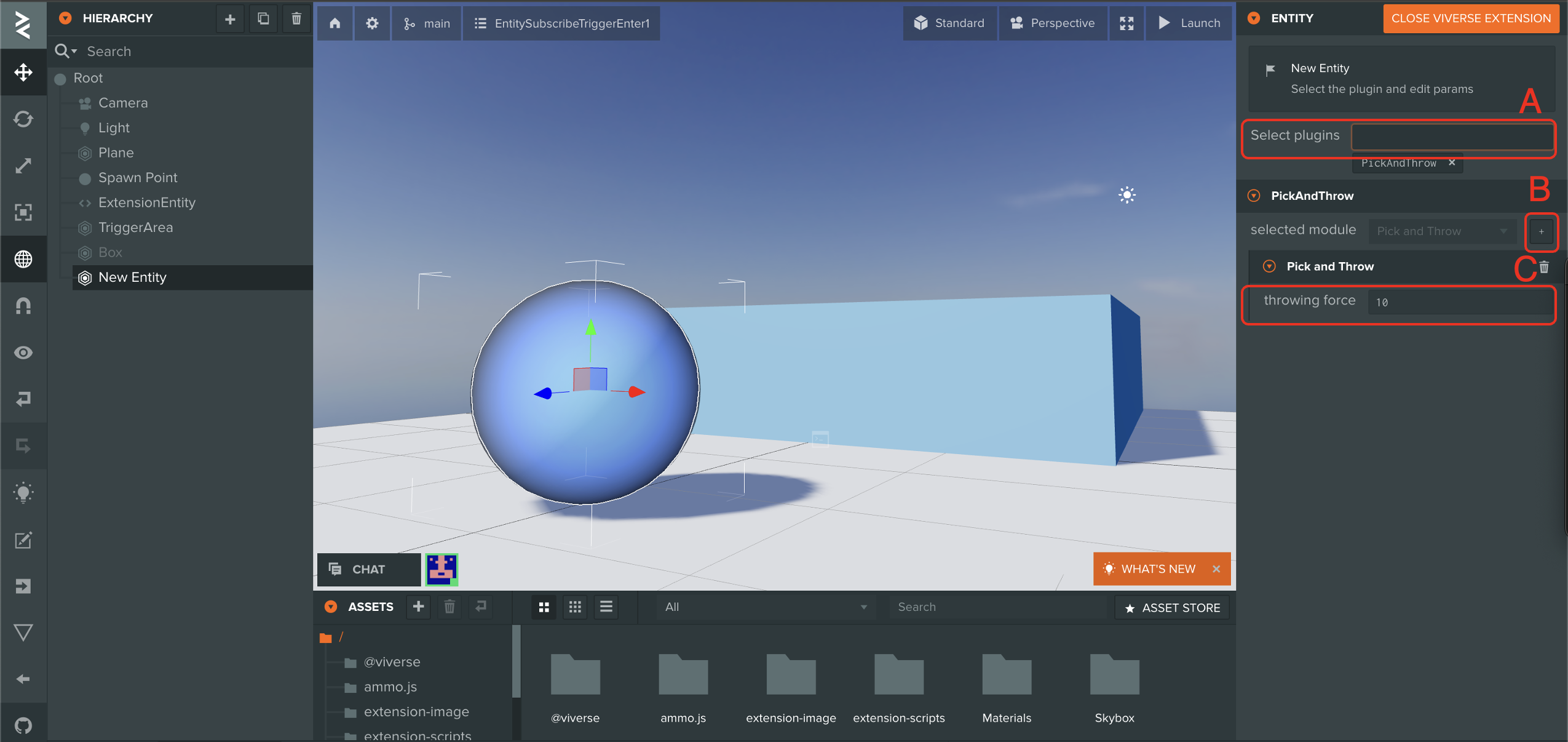Toggle the eye visibility tool
1568x742 pixels.
pos(23,353)
